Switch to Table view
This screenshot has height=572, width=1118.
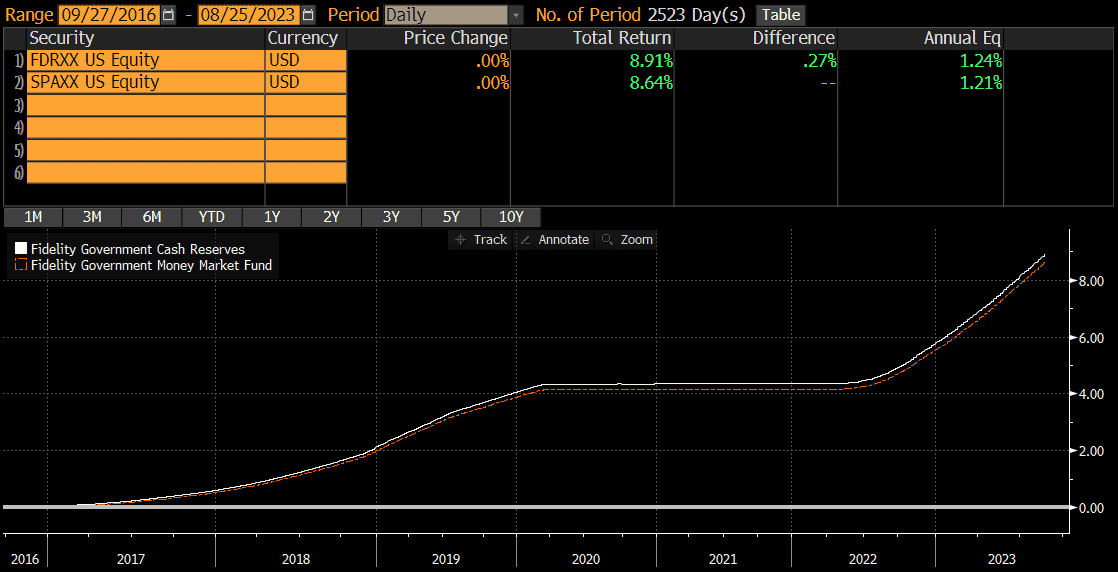point(781,15)
